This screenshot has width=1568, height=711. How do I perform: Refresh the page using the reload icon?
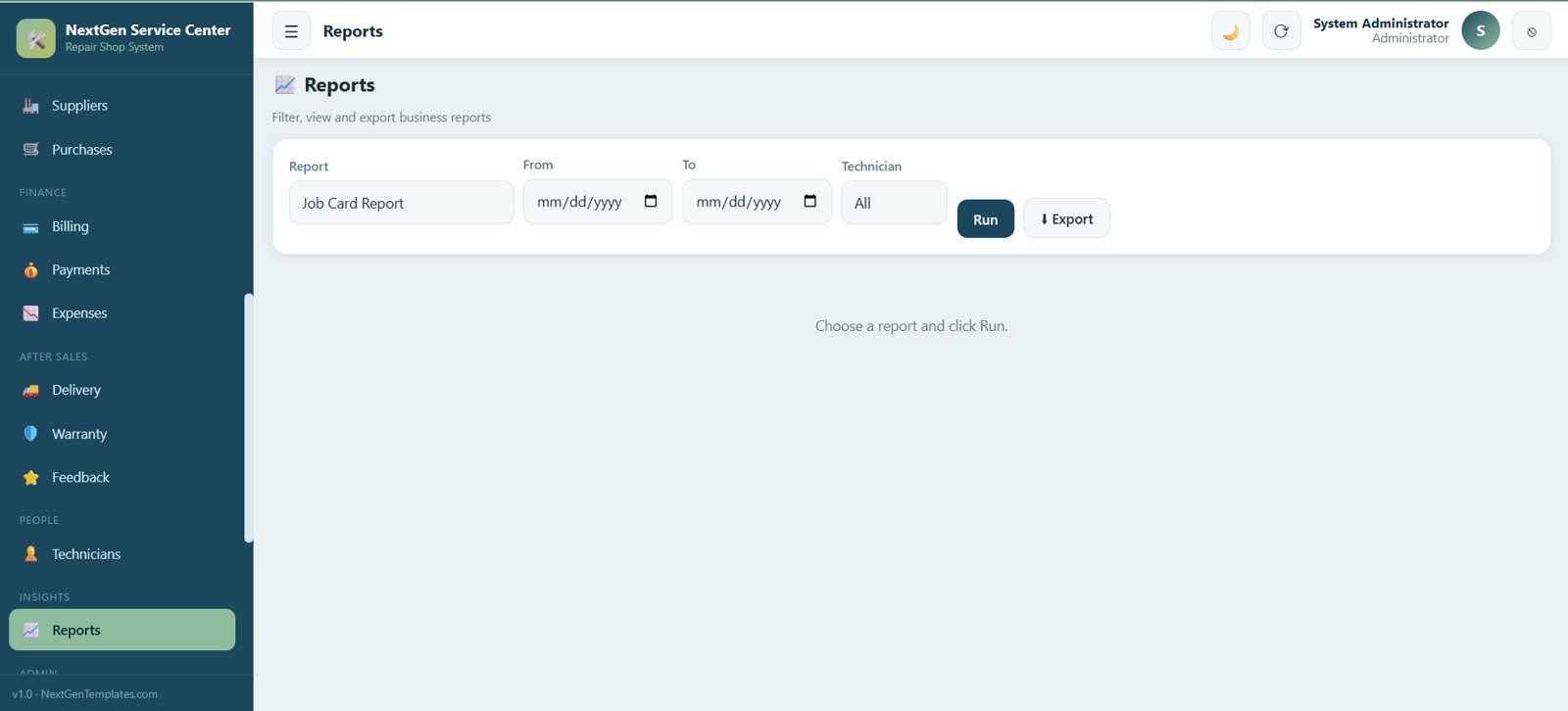(1281, 31)
